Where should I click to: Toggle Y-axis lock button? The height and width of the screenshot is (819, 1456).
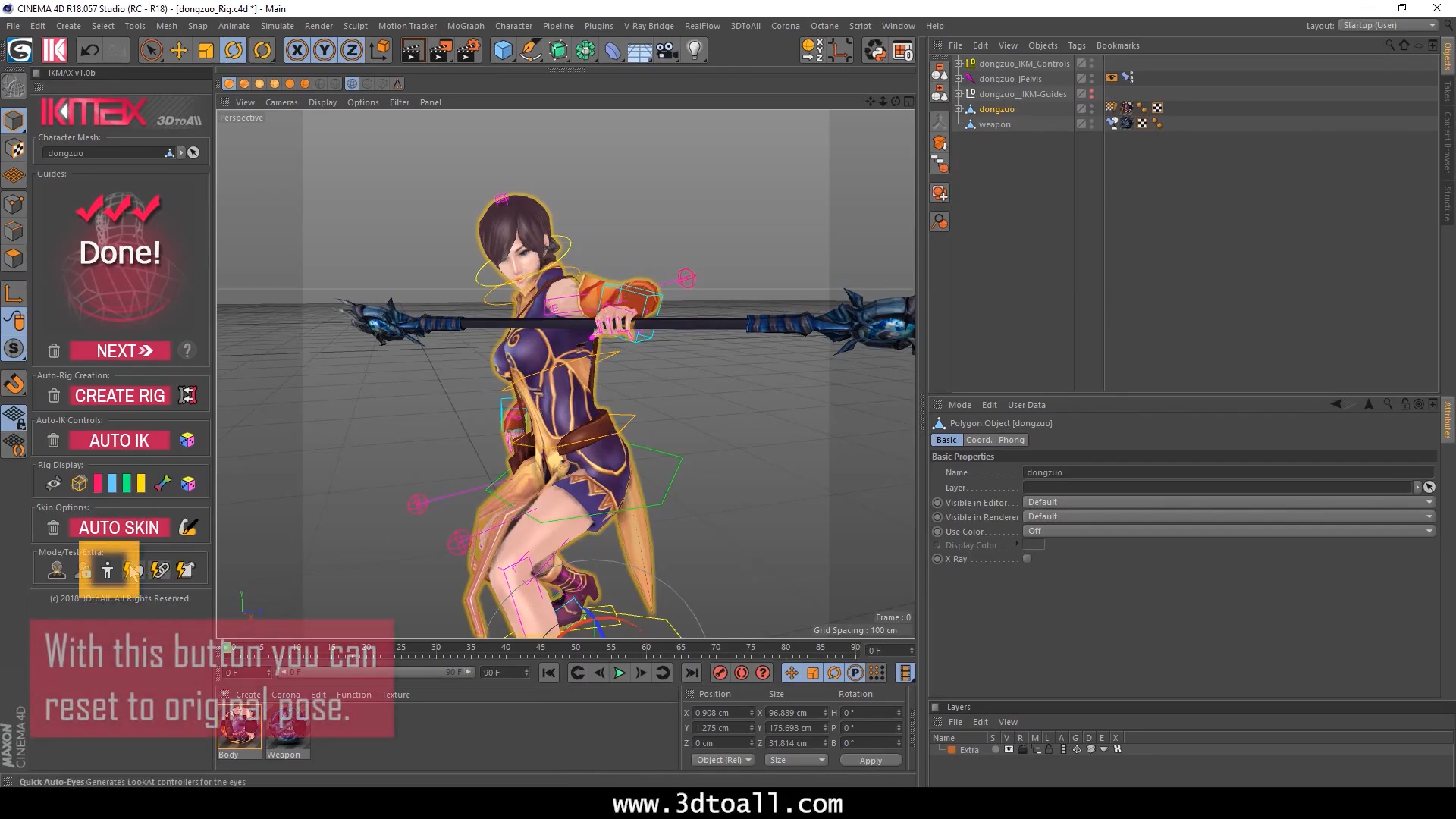(325, 51)
